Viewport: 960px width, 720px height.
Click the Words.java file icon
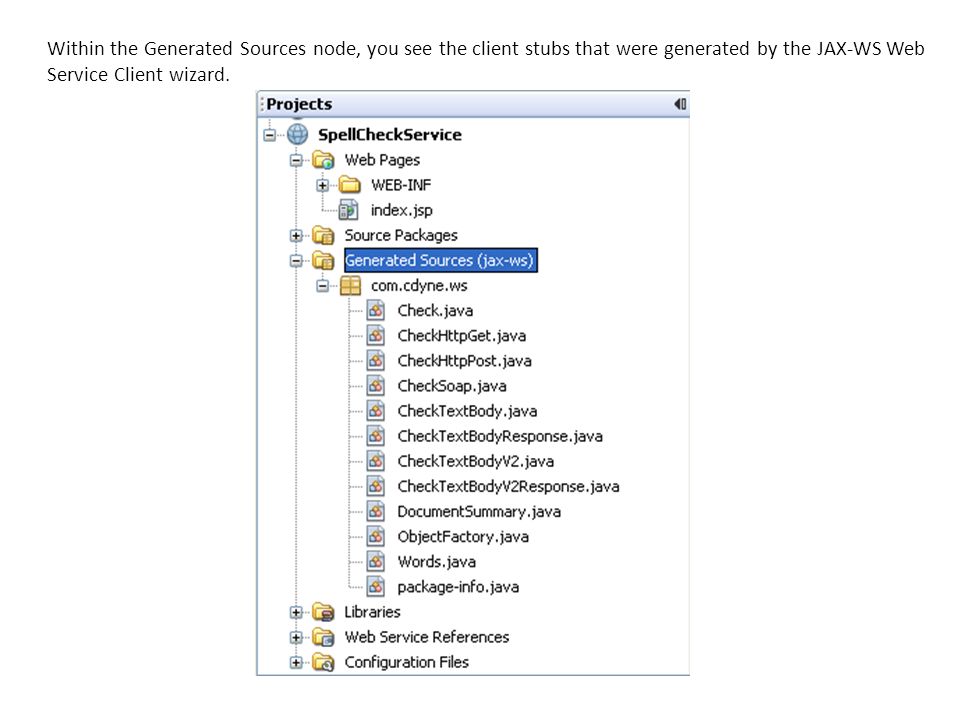[x=376, y=561]
